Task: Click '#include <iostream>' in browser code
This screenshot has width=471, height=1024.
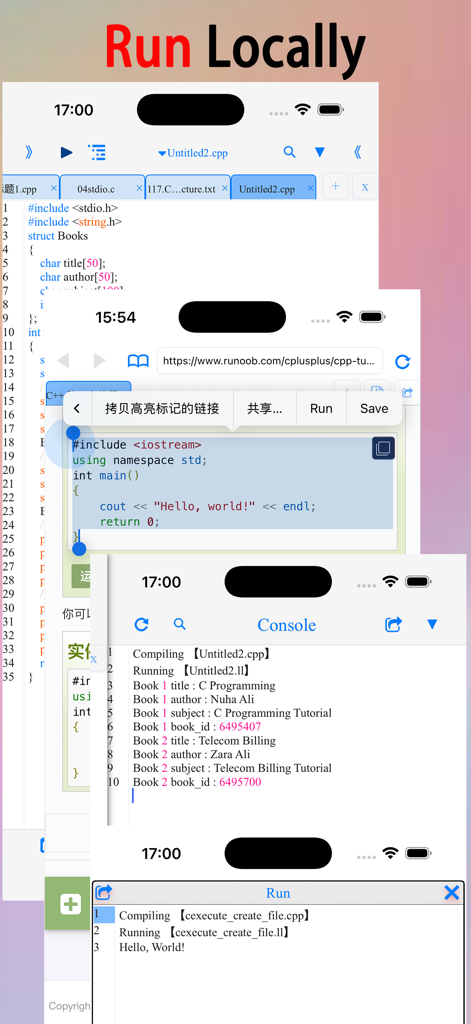Action: (x=137, y=445)
